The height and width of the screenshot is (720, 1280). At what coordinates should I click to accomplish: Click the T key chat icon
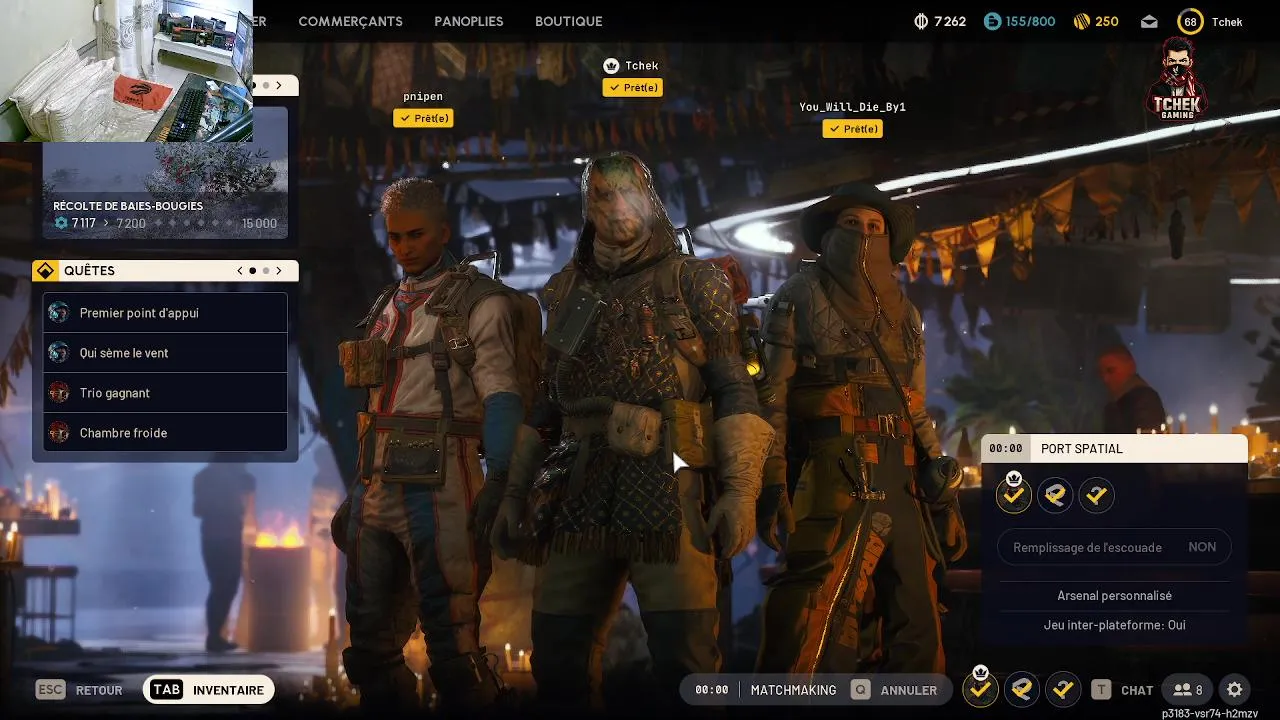[1101, 690]
